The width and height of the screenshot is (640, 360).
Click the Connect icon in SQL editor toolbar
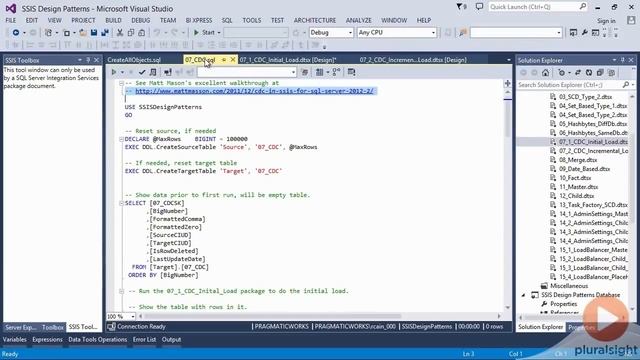(x=168, y=72)
